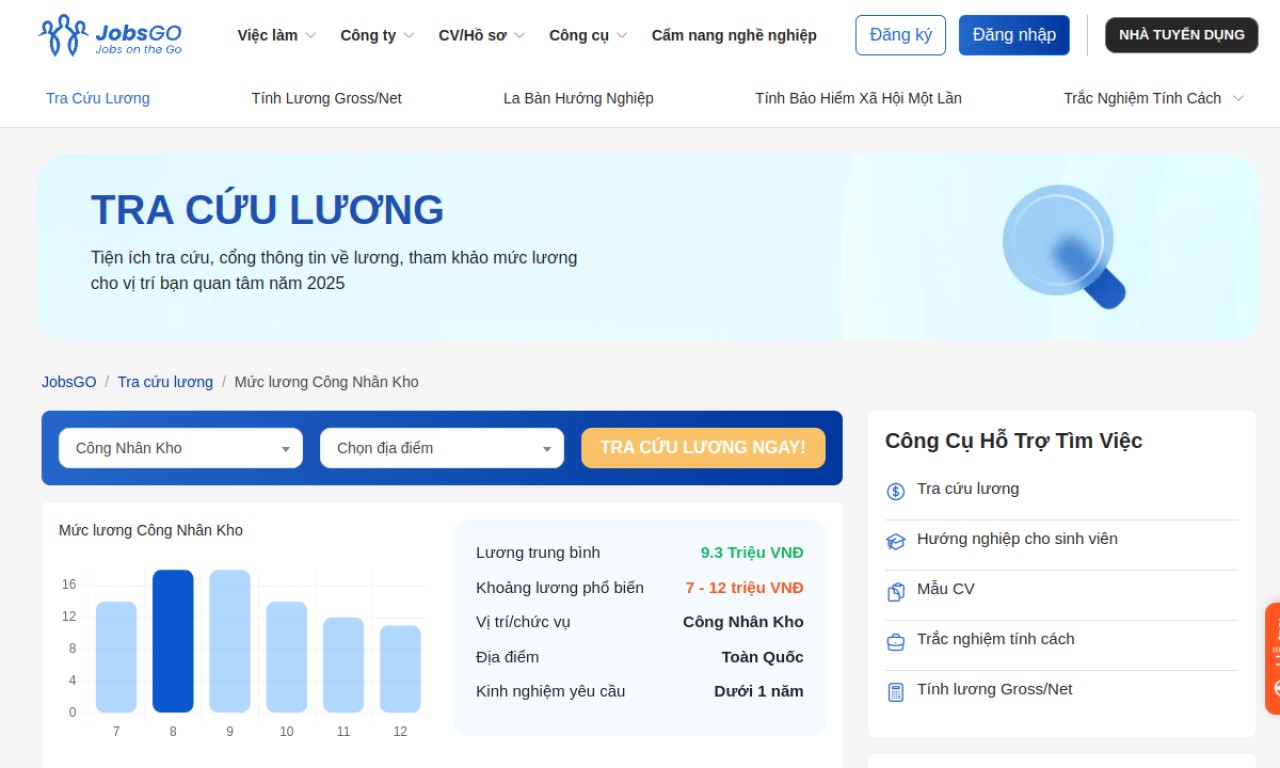Click the briefcase icon for Trắc nghiệm tính cách
Viewport: 1280px width, 768px height.
click(x=895, y=641)
